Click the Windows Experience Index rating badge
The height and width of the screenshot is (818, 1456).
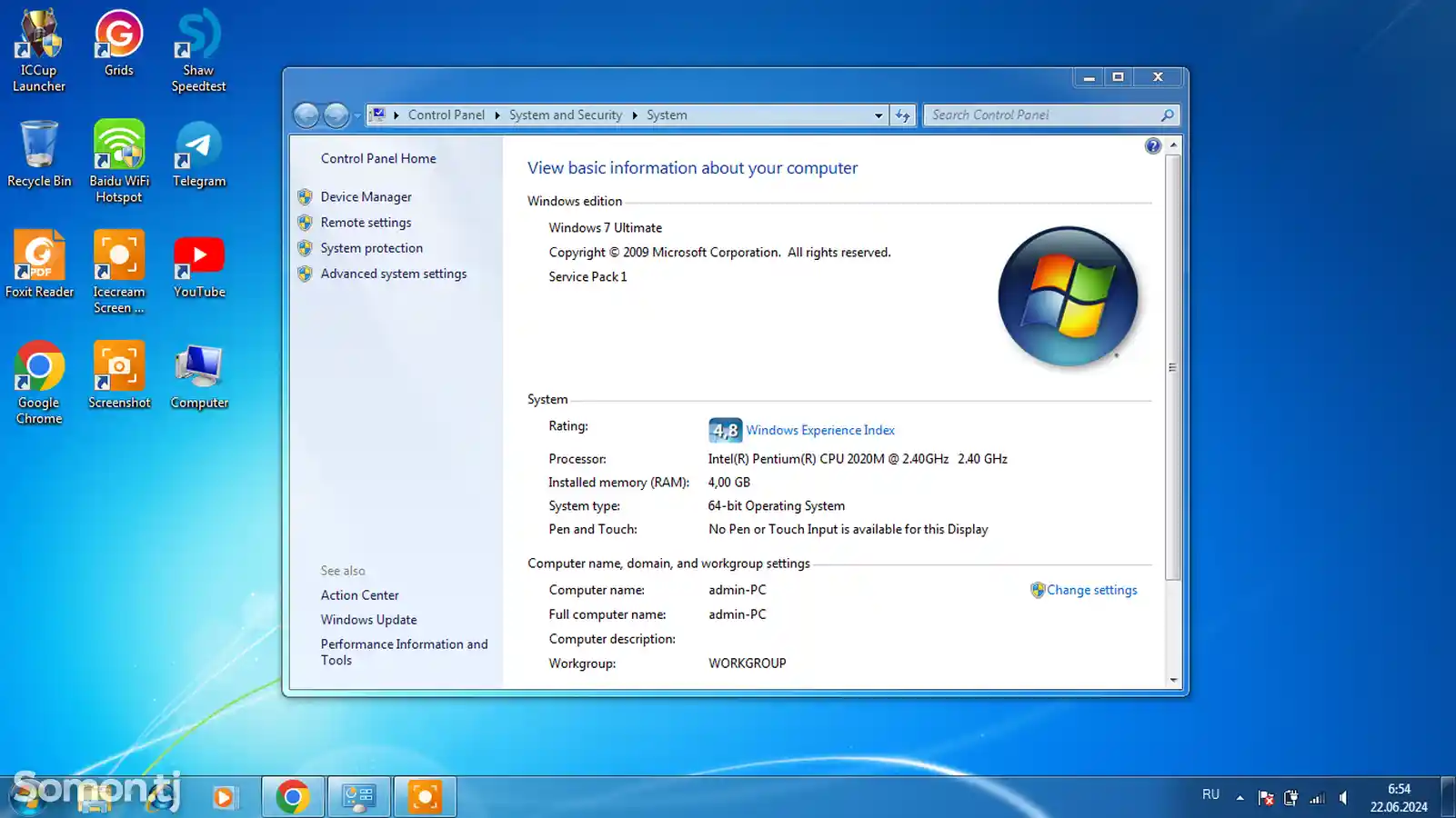tap(725, 430)
